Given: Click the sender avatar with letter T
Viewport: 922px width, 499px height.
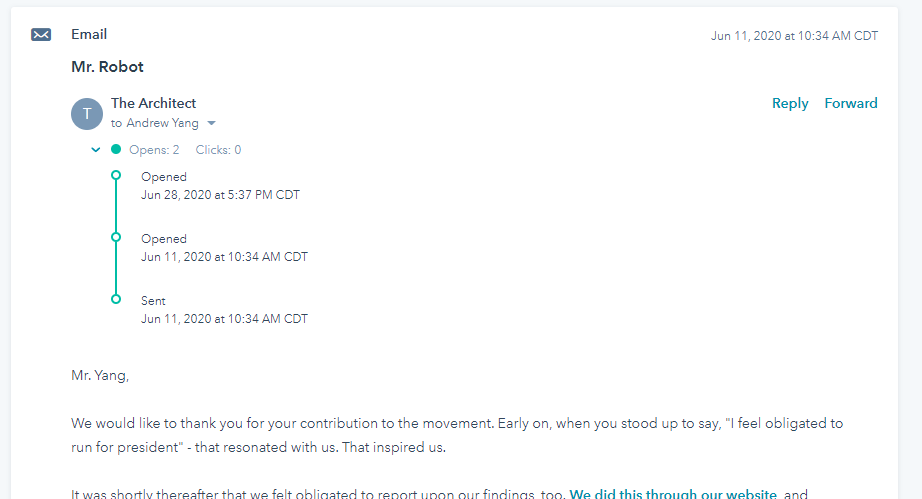Looking at the screenshot, I should click(x=87, y=113).
